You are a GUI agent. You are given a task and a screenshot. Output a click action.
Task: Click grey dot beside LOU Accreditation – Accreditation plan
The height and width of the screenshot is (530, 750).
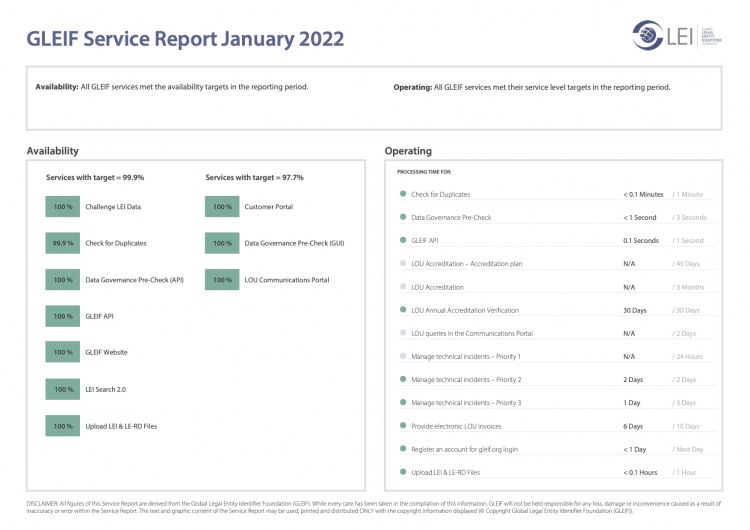(x=403, y=264)
